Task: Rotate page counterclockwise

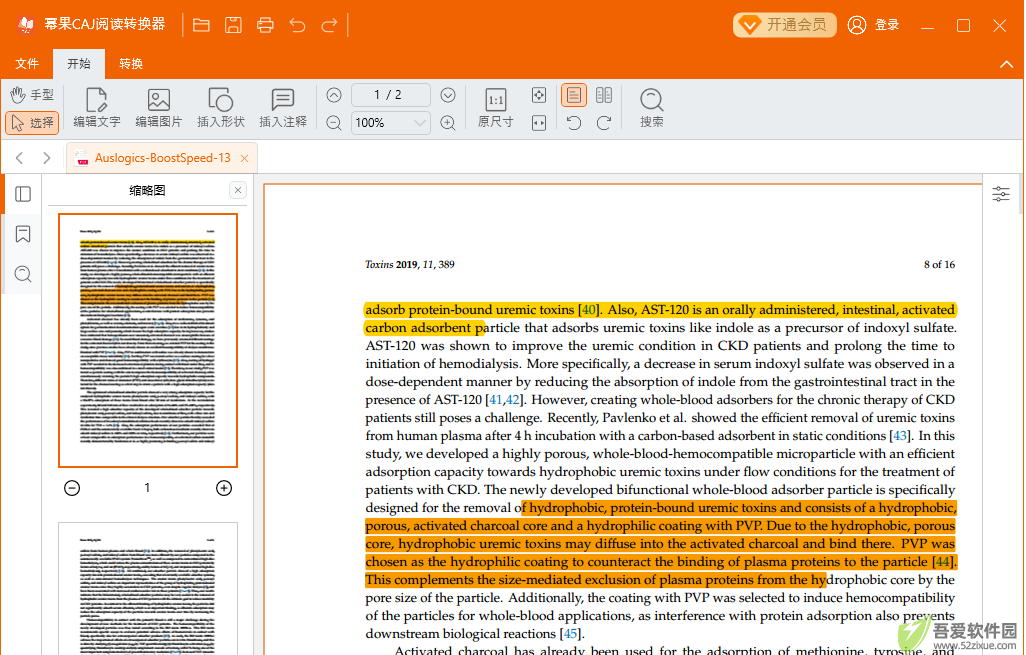Action: click(574, 122)
